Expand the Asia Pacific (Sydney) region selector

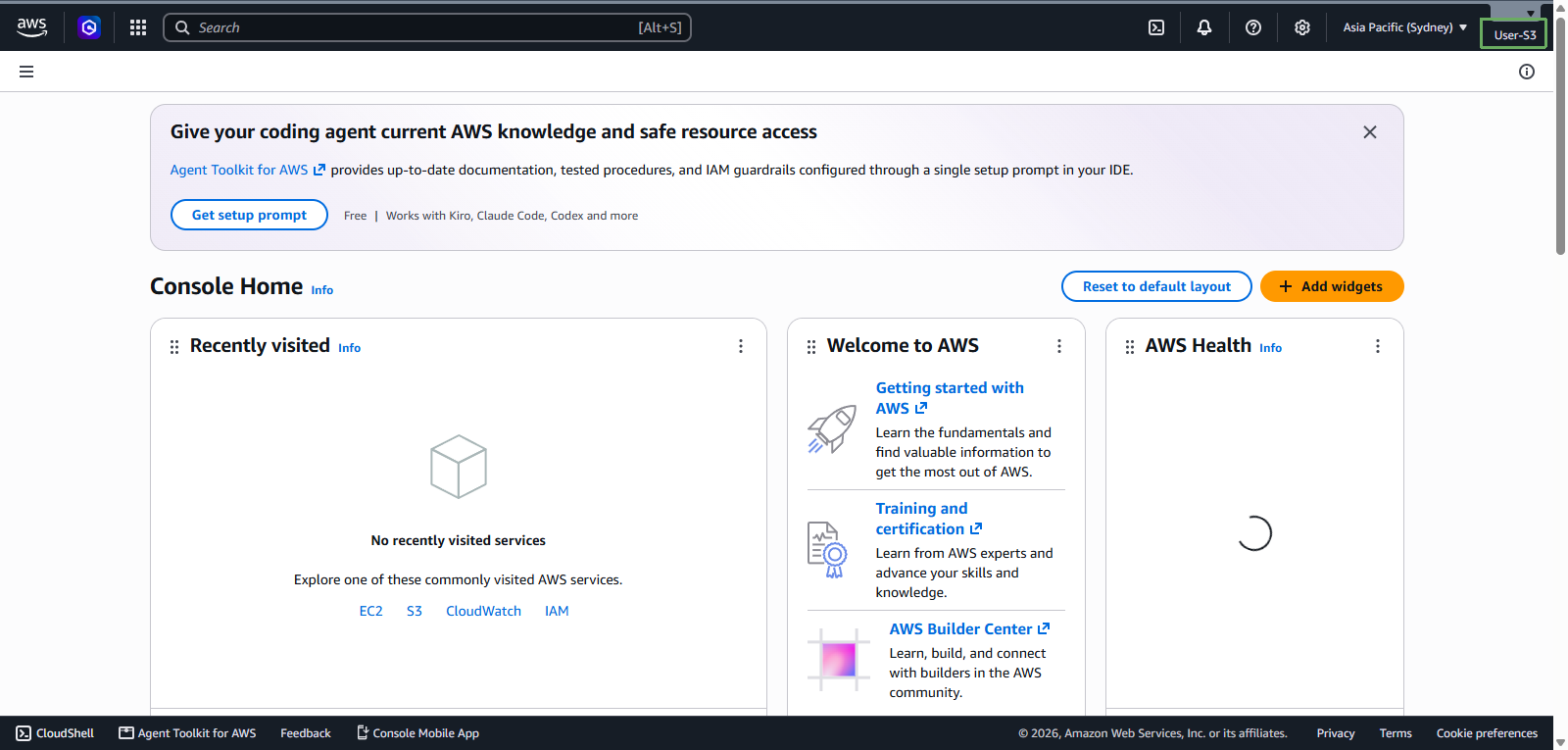pos(1405,27)
